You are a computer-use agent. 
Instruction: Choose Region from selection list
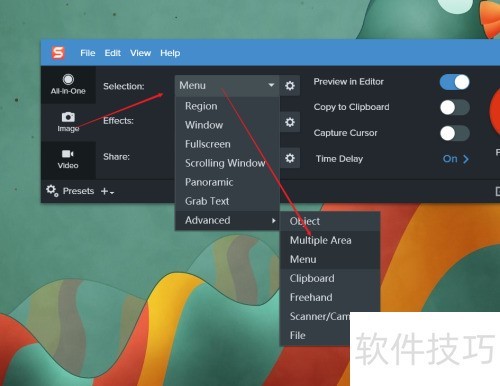click(227, 106)
